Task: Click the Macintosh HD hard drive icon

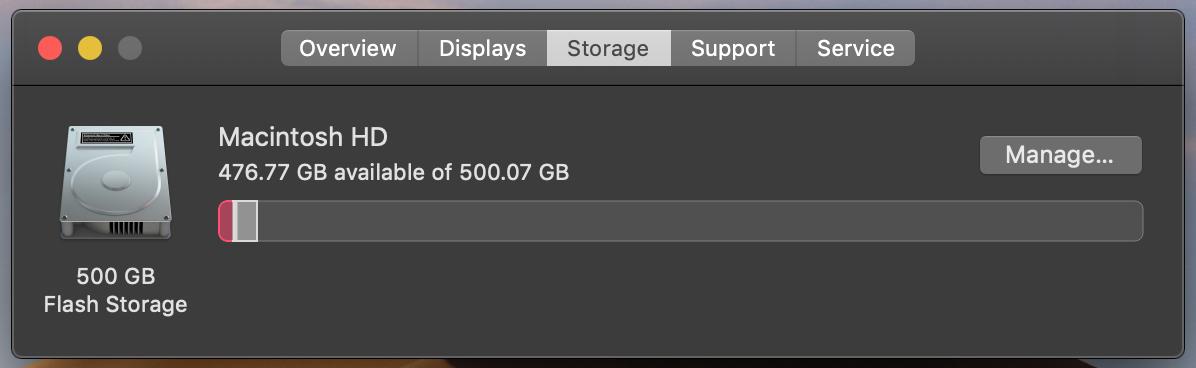Action: tap(115, 183)
